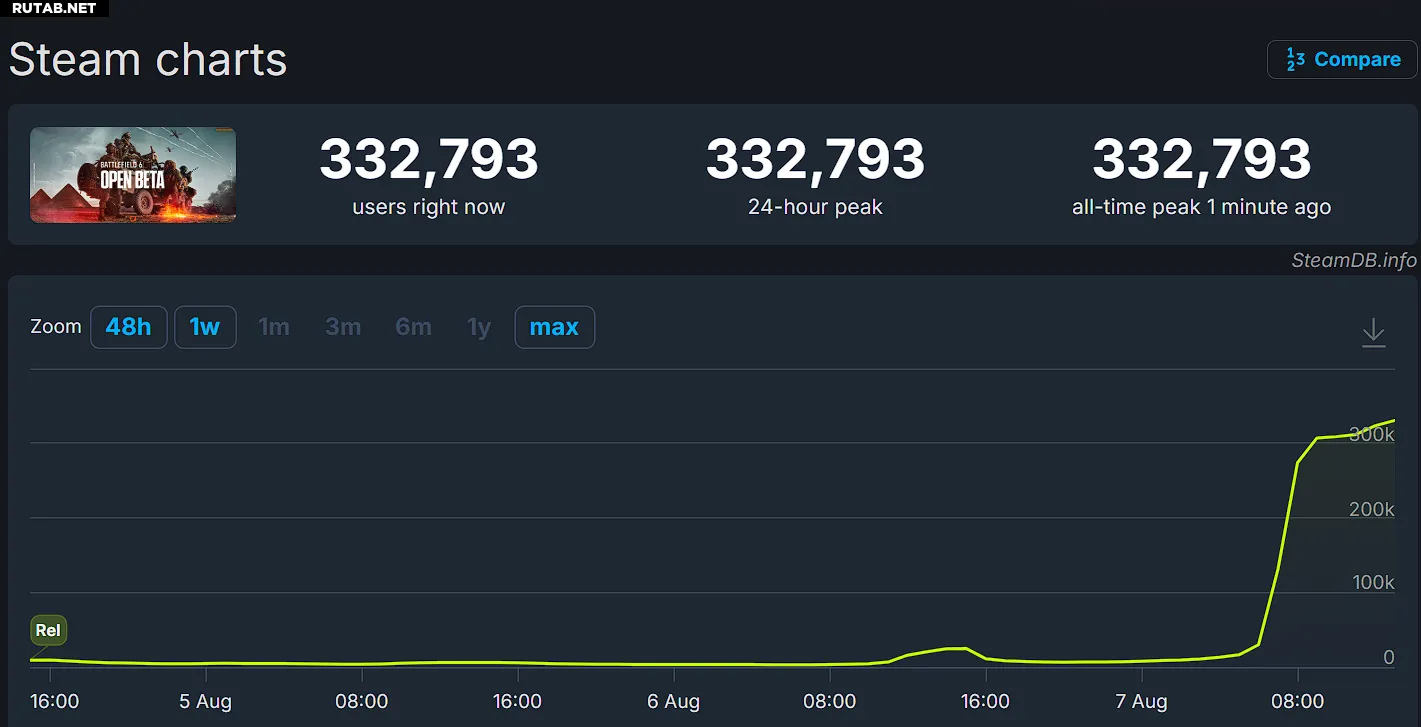Click the 100k y-axis label
This screenshot has width=1421, height=727.
pos(1371,582)
